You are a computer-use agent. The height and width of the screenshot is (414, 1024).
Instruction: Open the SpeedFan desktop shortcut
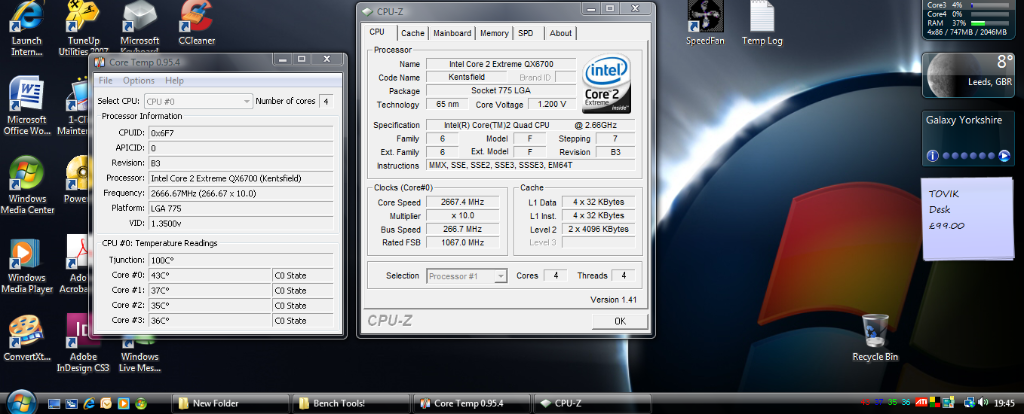pos(705,23)
